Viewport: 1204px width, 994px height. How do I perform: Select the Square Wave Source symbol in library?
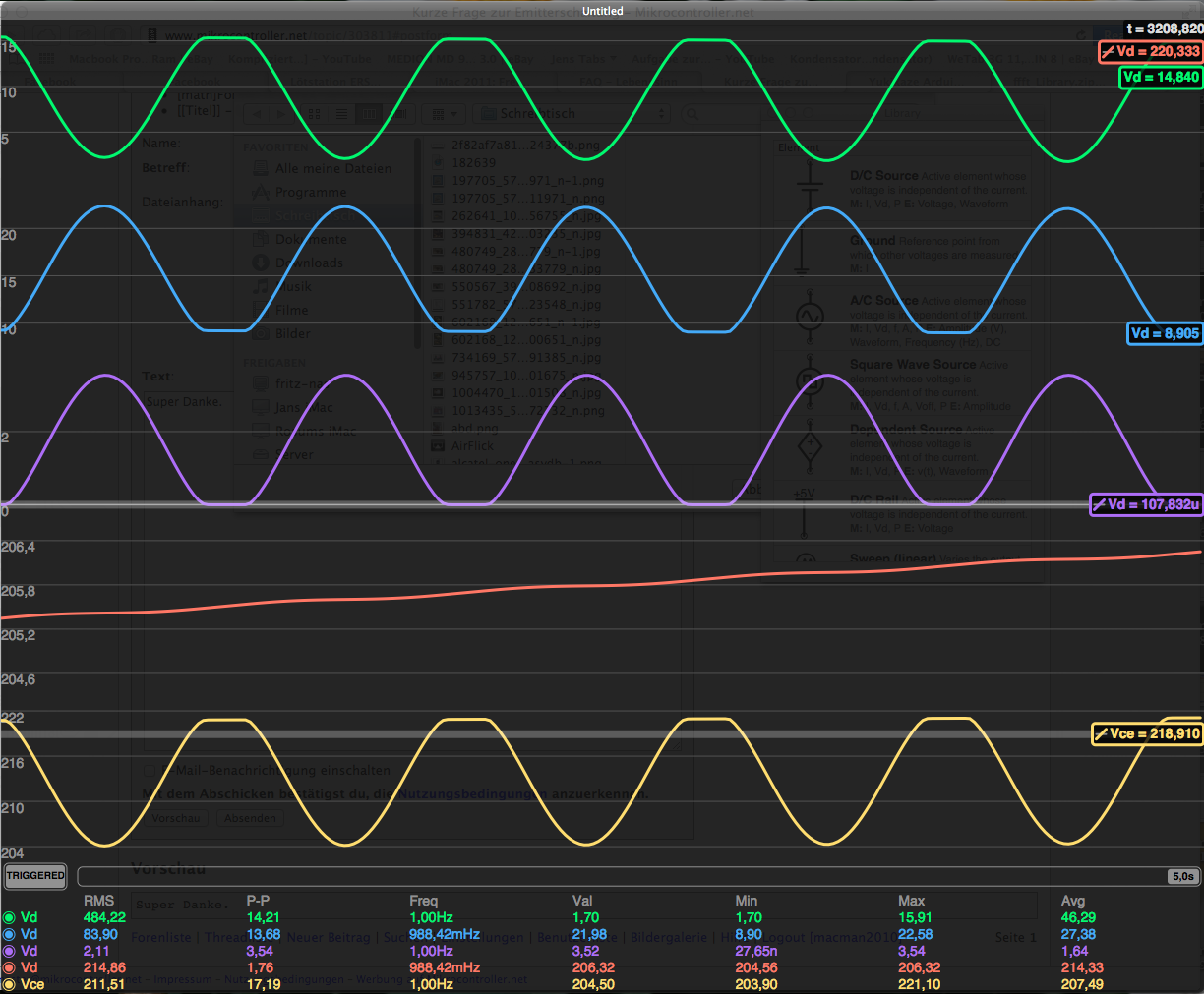click(x=810, y=381)
